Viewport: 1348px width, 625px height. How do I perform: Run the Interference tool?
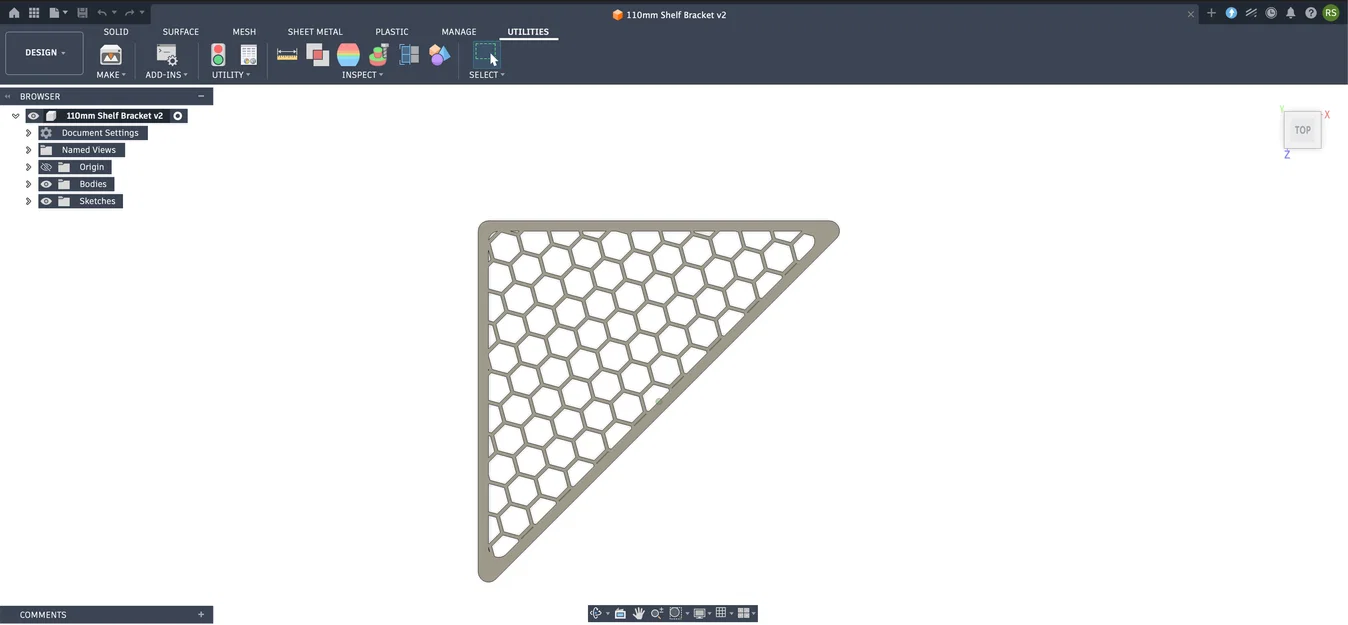click(x=318, y=55)
